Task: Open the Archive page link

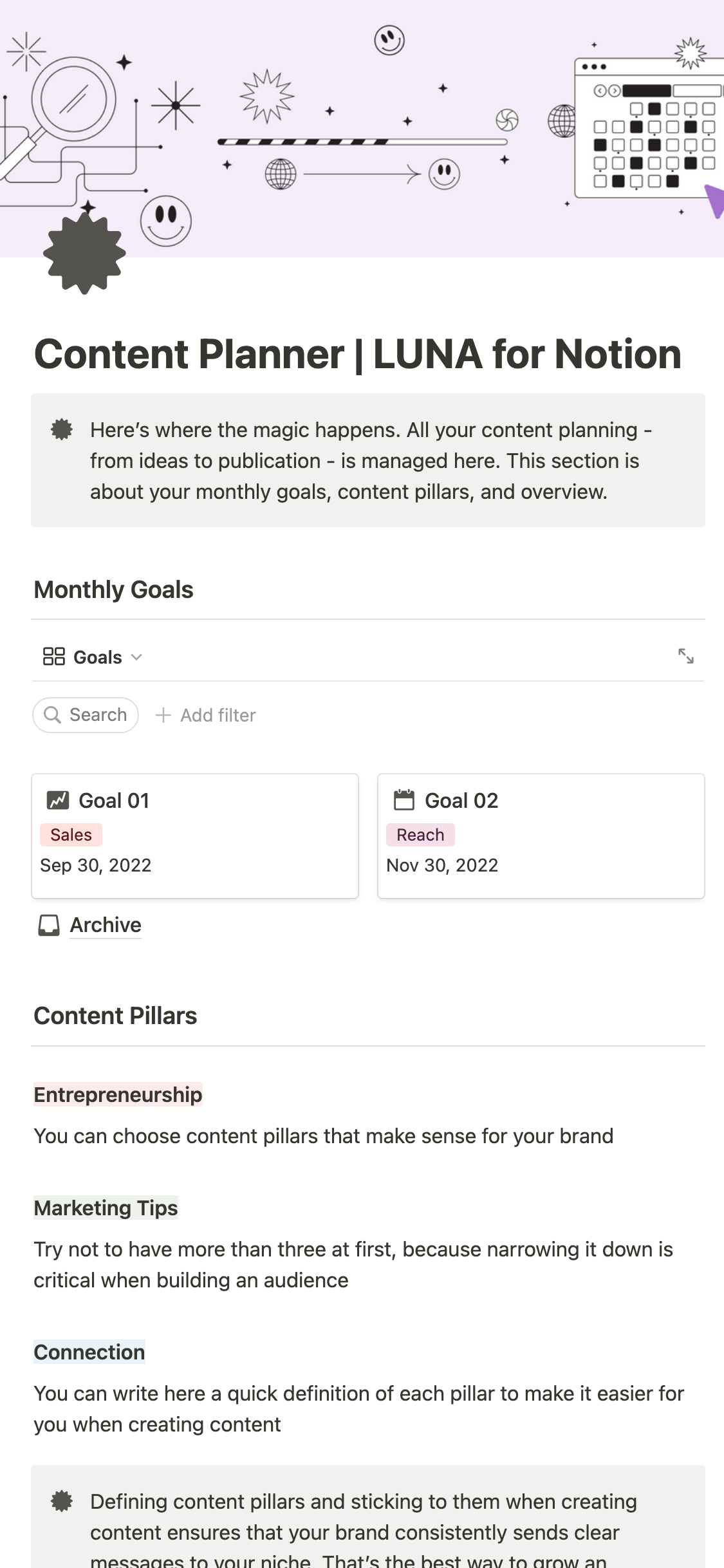Action: point(106,925)
